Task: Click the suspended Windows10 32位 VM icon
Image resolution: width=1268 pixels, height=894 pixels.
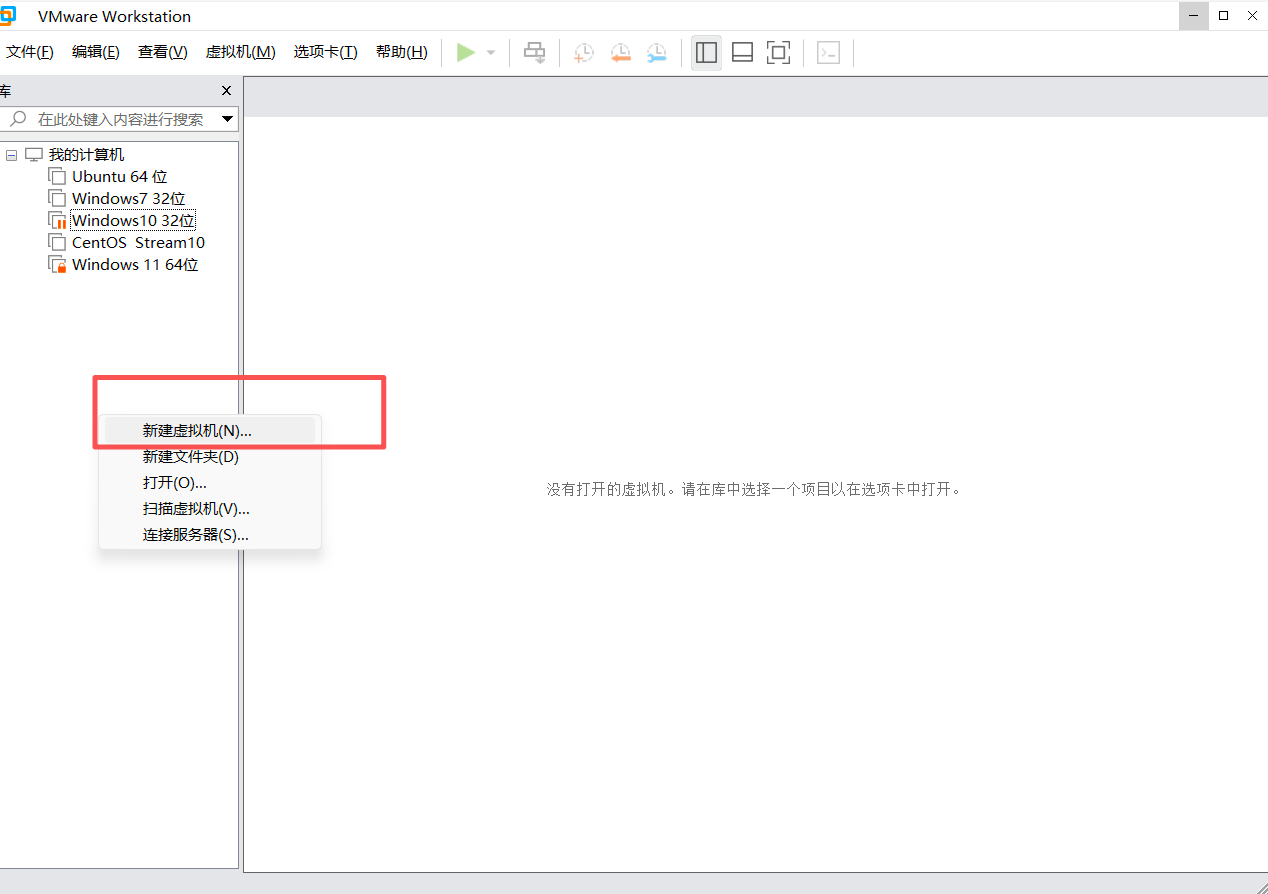Action: coord(57,221)
